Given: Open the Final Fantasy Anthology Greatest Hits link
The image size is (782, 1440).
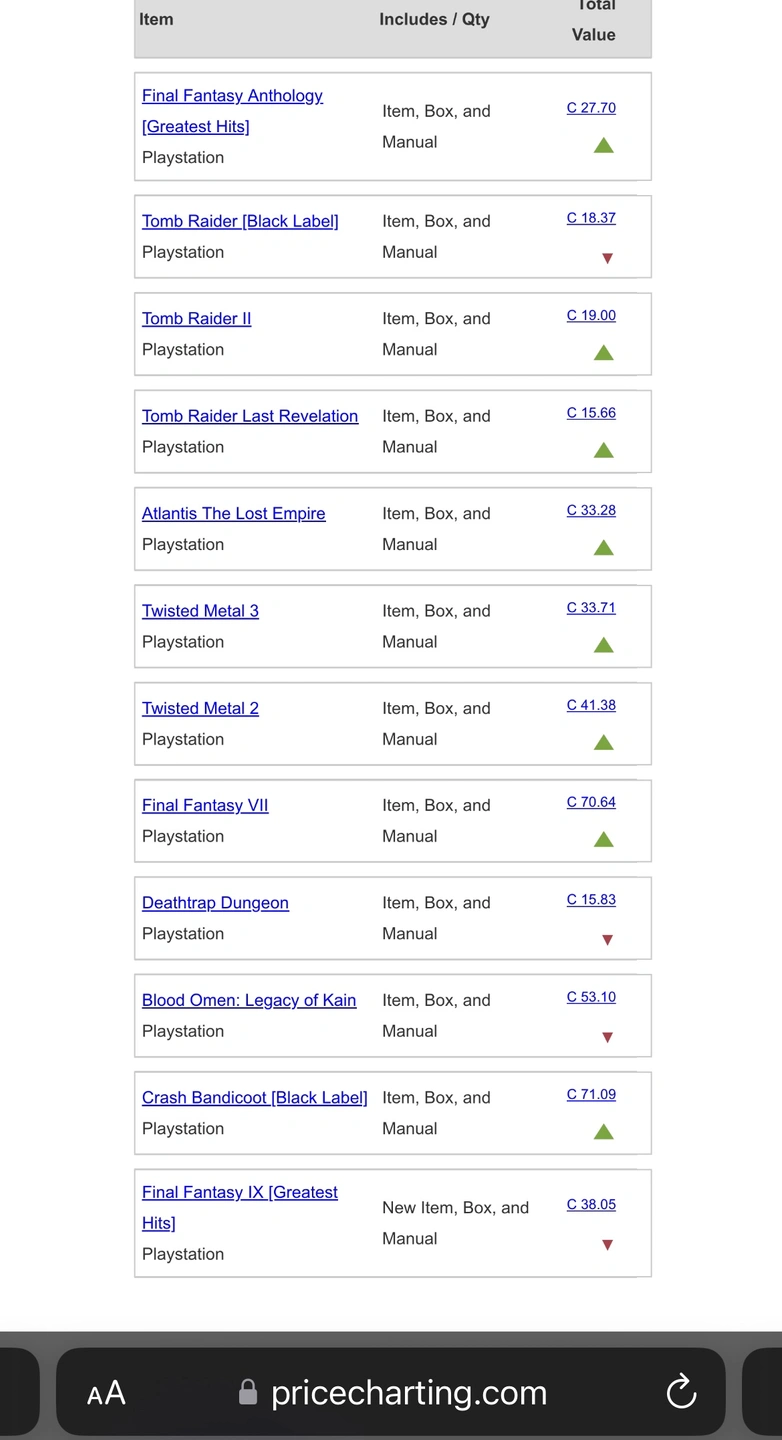Looking at the screenshot, I should [232, 96].
